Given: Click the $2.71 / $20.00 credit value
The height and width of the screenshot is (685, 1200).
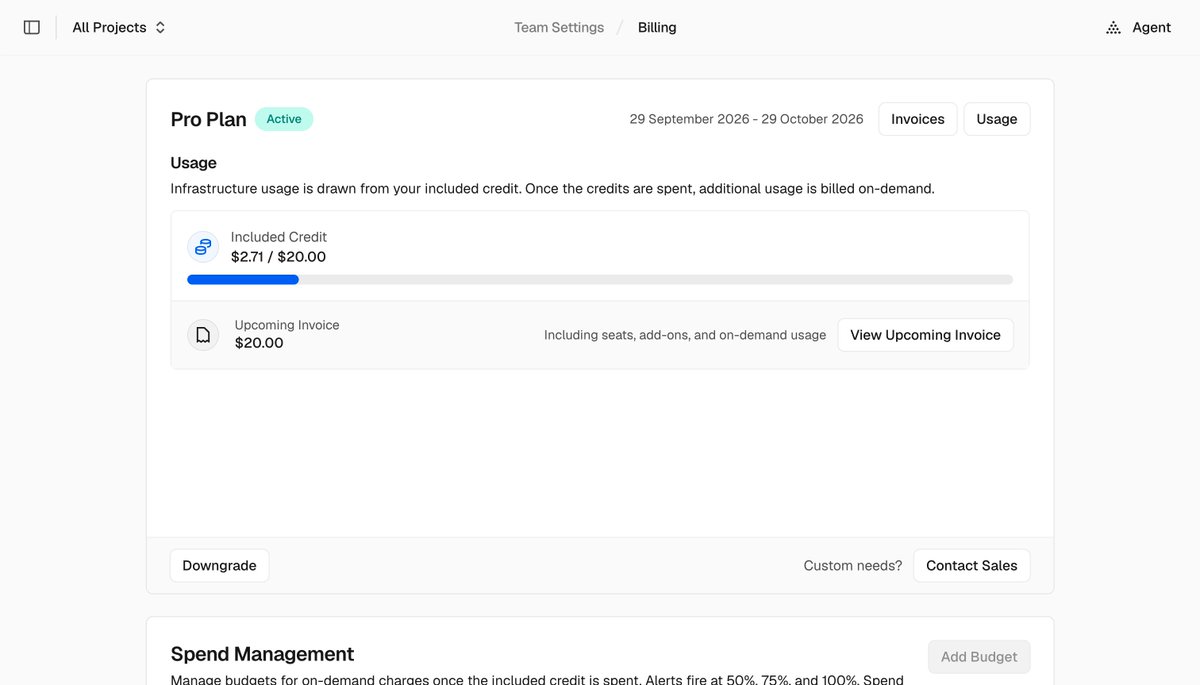Looking at the screenshot, I should [278, 257].
